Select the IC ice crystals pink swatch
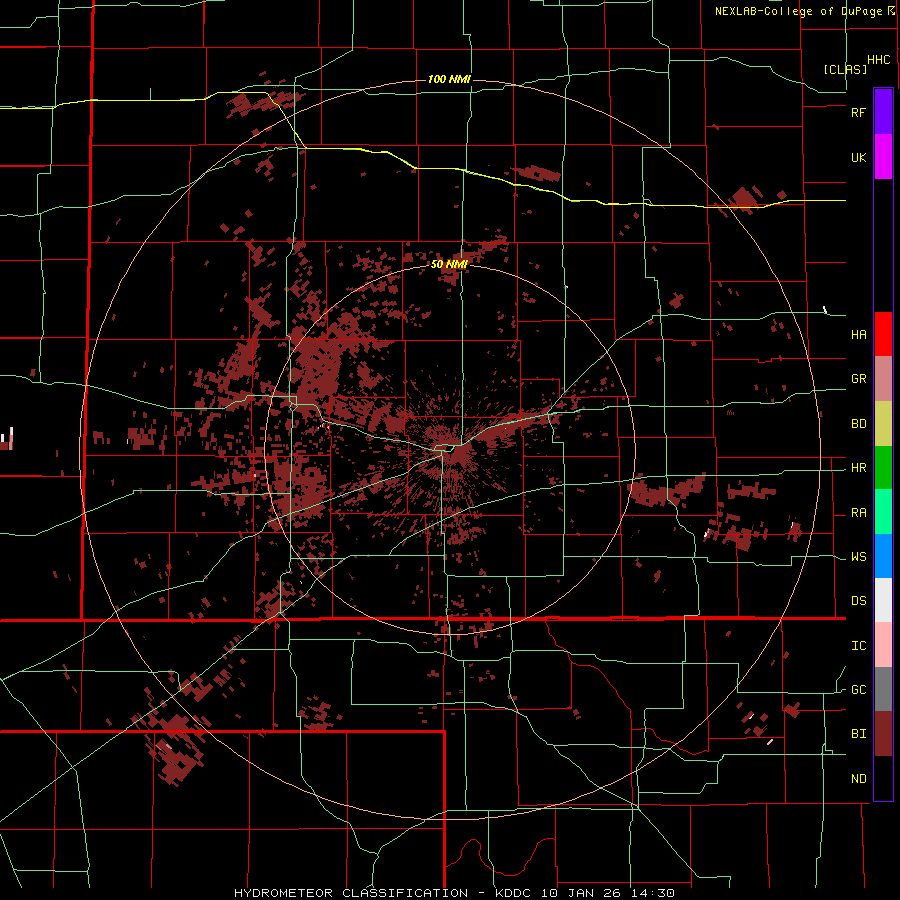Screen dimensions: 900x900 [x=883, y=645]
